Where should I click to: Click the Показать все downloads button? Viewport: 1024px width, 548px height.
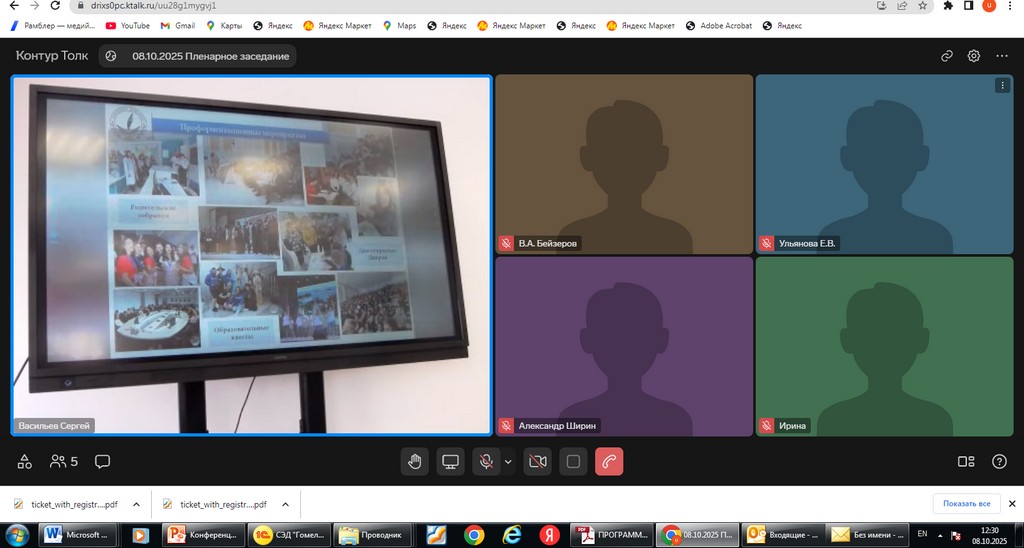pyautogui.click(x=966, y=504)
